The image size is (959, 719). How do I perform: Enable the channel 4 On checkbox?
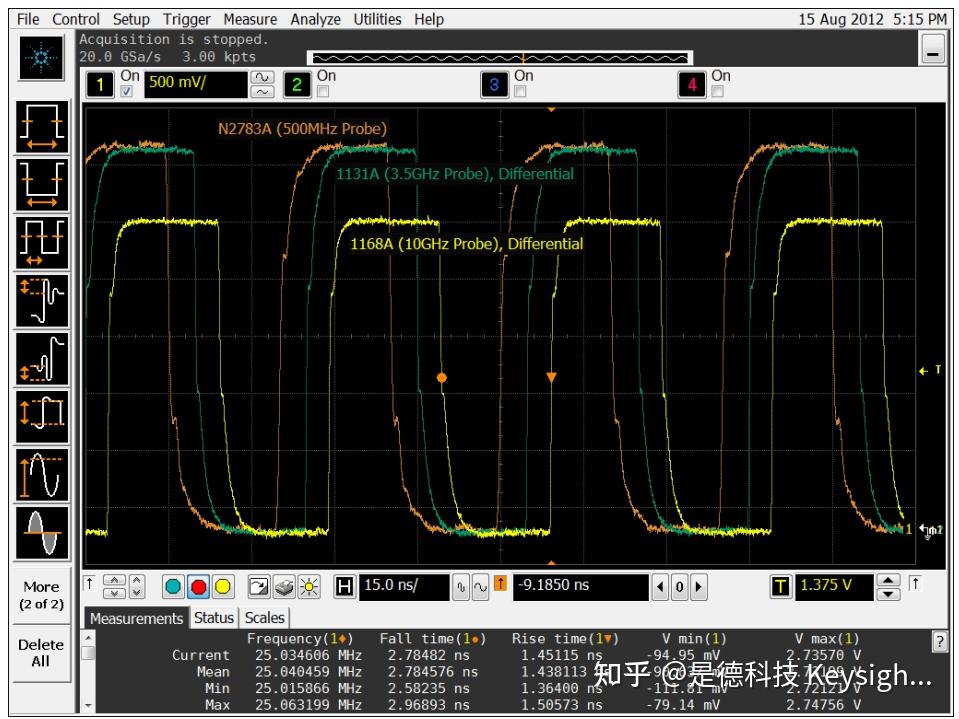pos(717,91)
